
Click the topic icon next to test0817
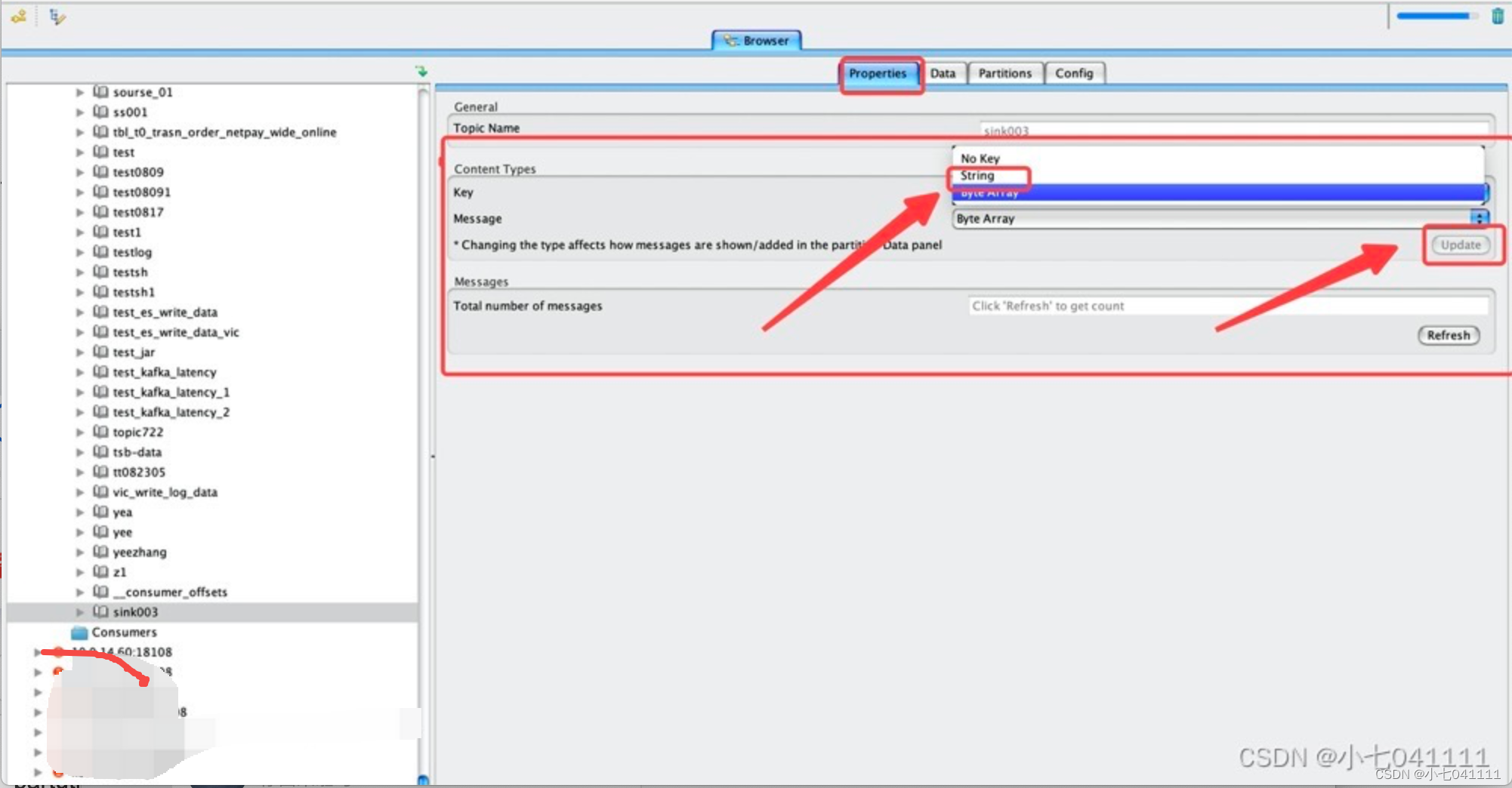click(100, 212)
